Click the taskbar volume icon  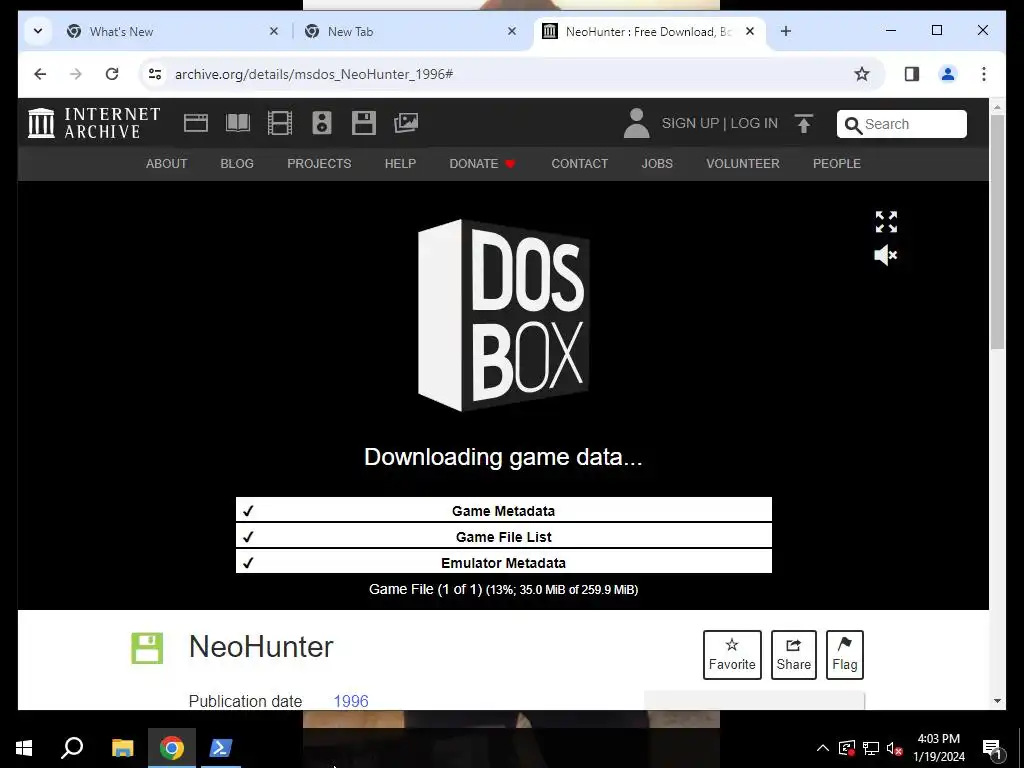tap(894, 748)
